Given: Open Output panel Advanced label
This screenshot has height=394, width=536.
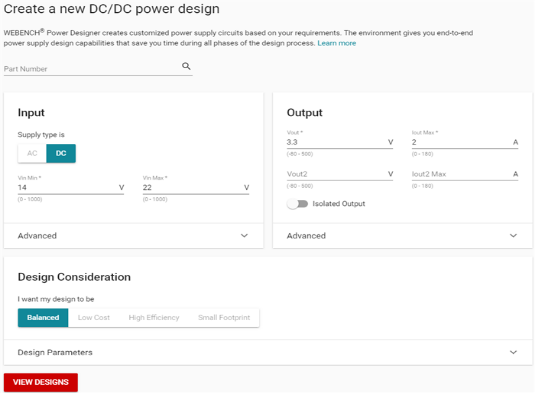Looking at the screenshot, I should point(306,236).
